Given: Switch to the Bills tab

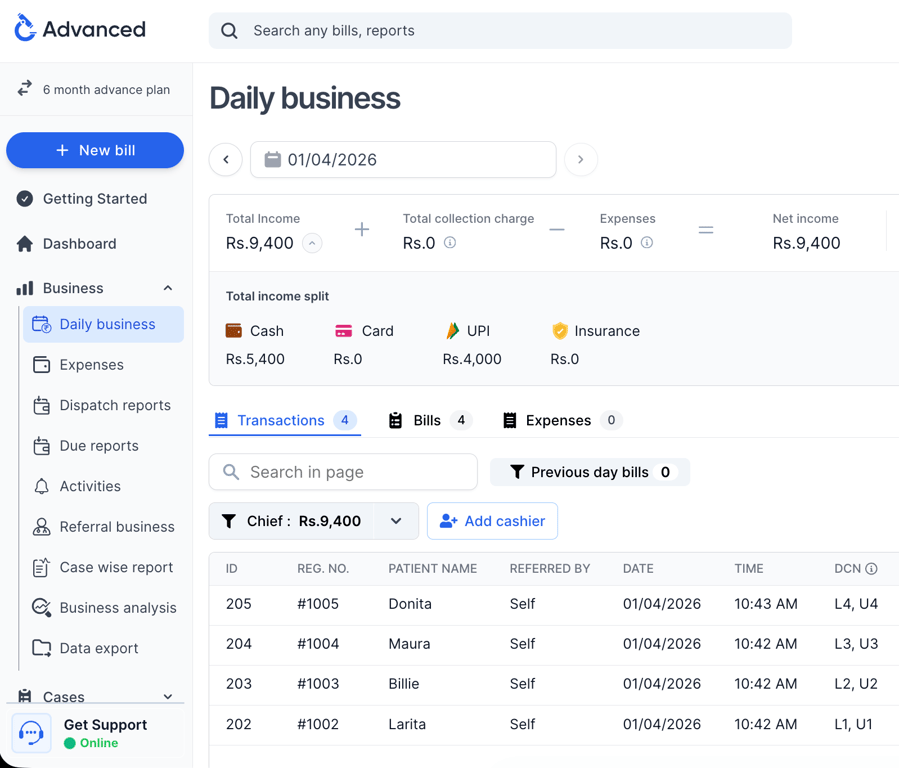Looking at the screenshot, I should (428, 420).
